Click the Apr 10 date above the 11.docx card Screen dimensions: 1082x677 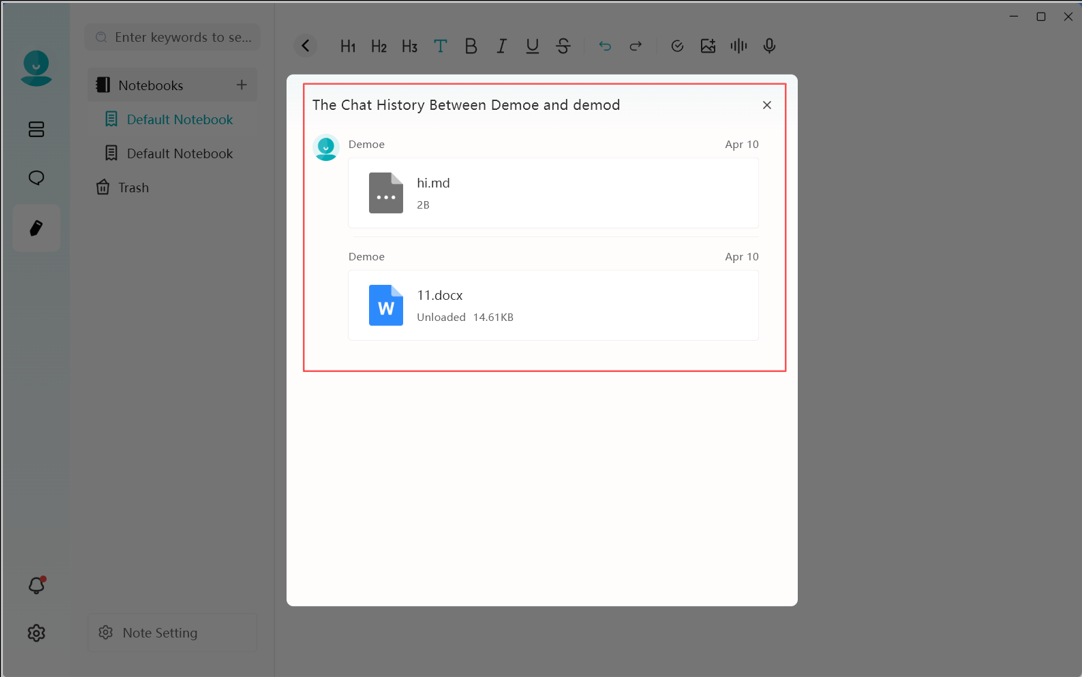(x=742, y=257)
